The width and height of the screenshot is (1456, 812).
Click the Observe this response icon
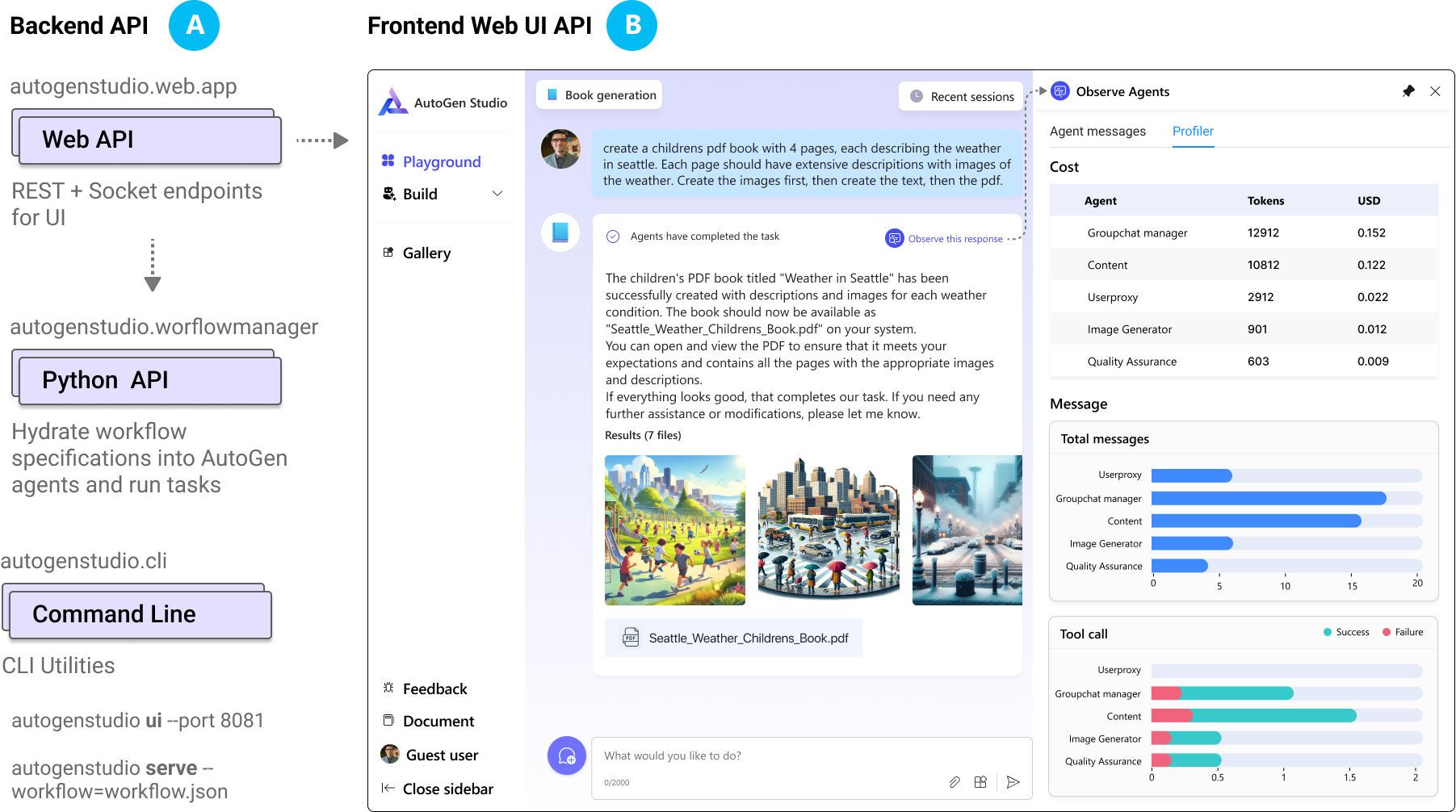coord(894,238)
